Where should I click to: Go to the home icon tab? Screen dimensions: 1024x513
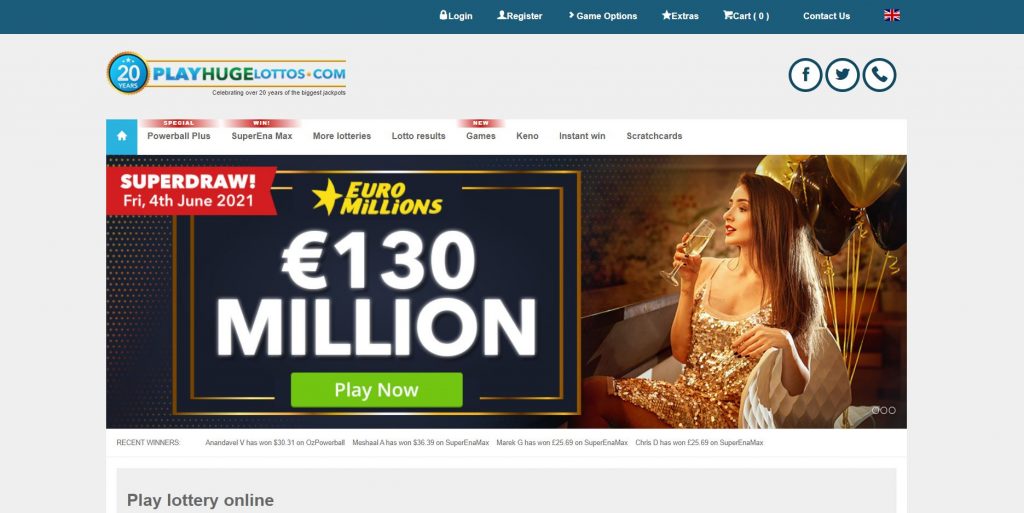pos(121,136)
